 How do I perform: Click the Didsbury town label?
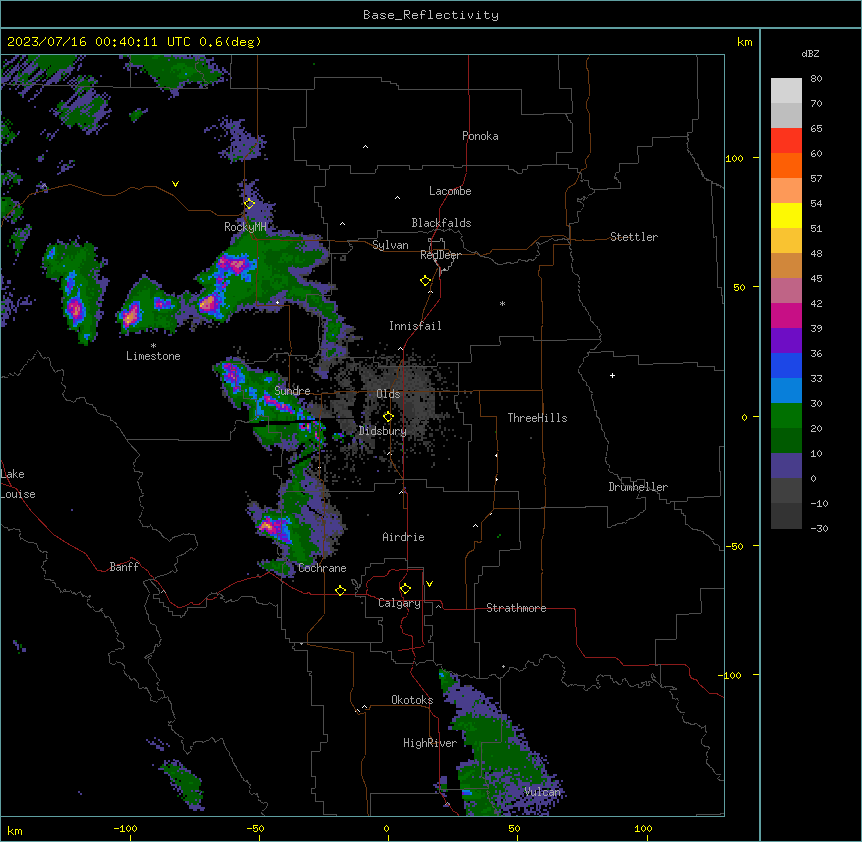383,431
